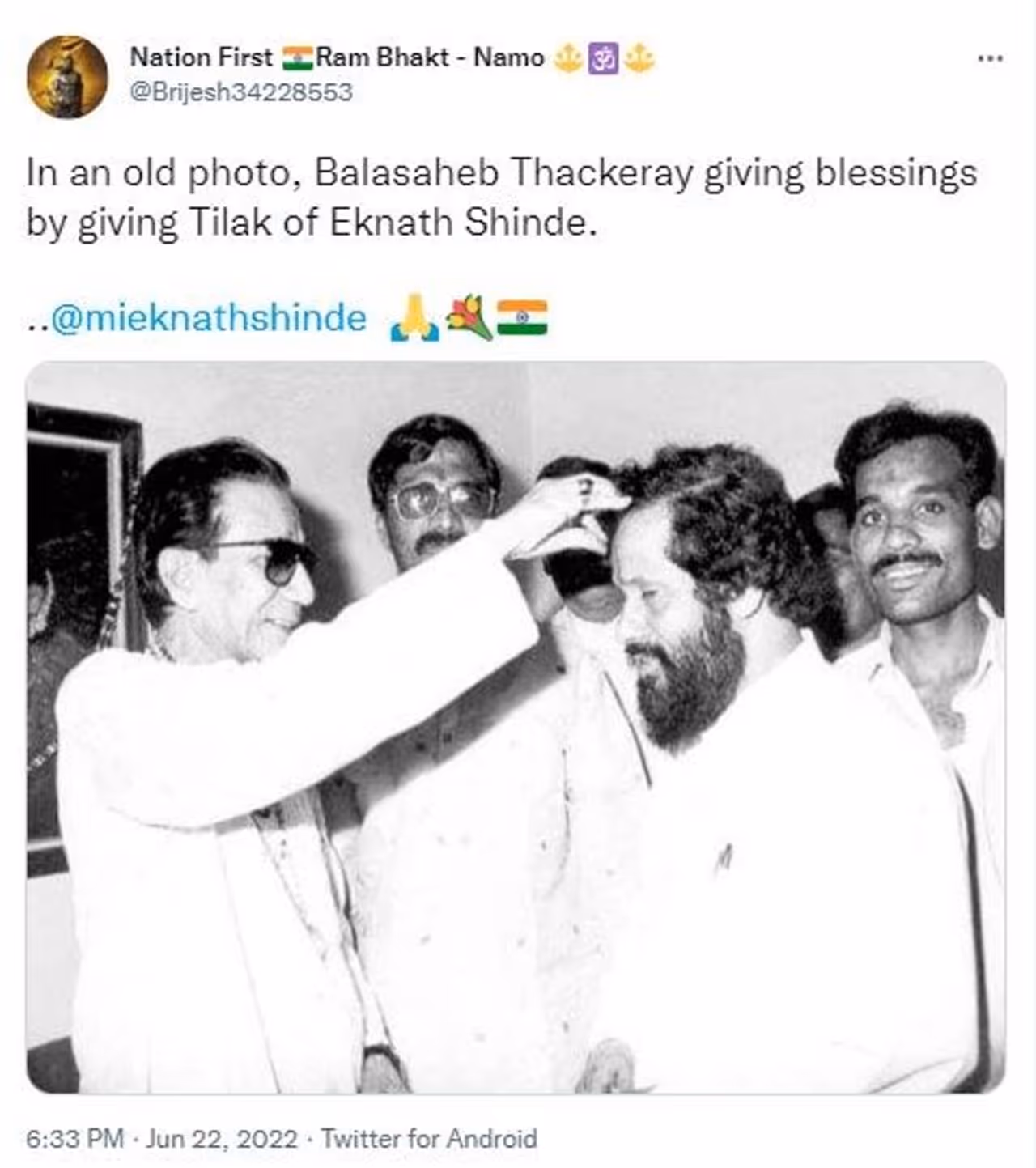Click the first trident emoji after Namo
Screen dimensions: 1036x1168
coord(568,58)
